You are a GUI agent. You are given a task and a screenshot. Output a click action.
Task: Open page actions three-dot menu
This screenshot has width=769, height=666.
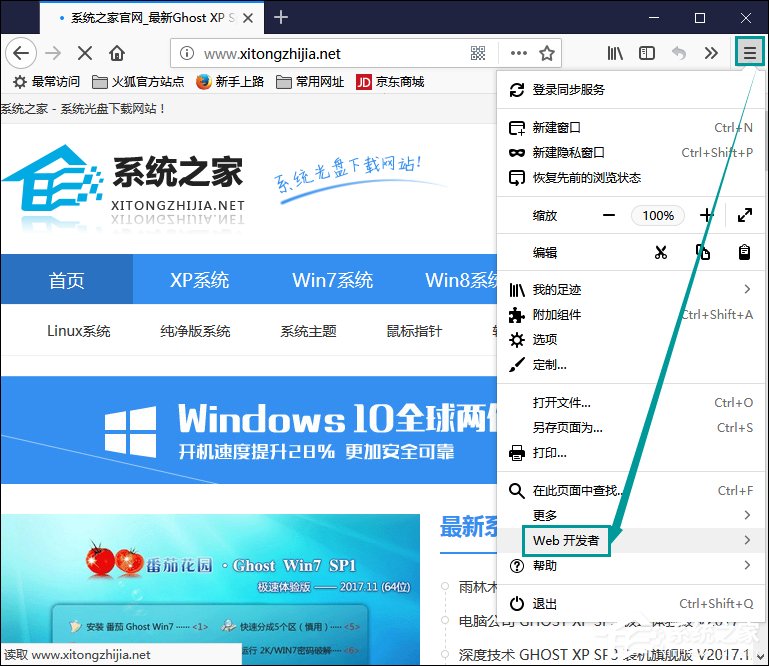click(518, 54)
